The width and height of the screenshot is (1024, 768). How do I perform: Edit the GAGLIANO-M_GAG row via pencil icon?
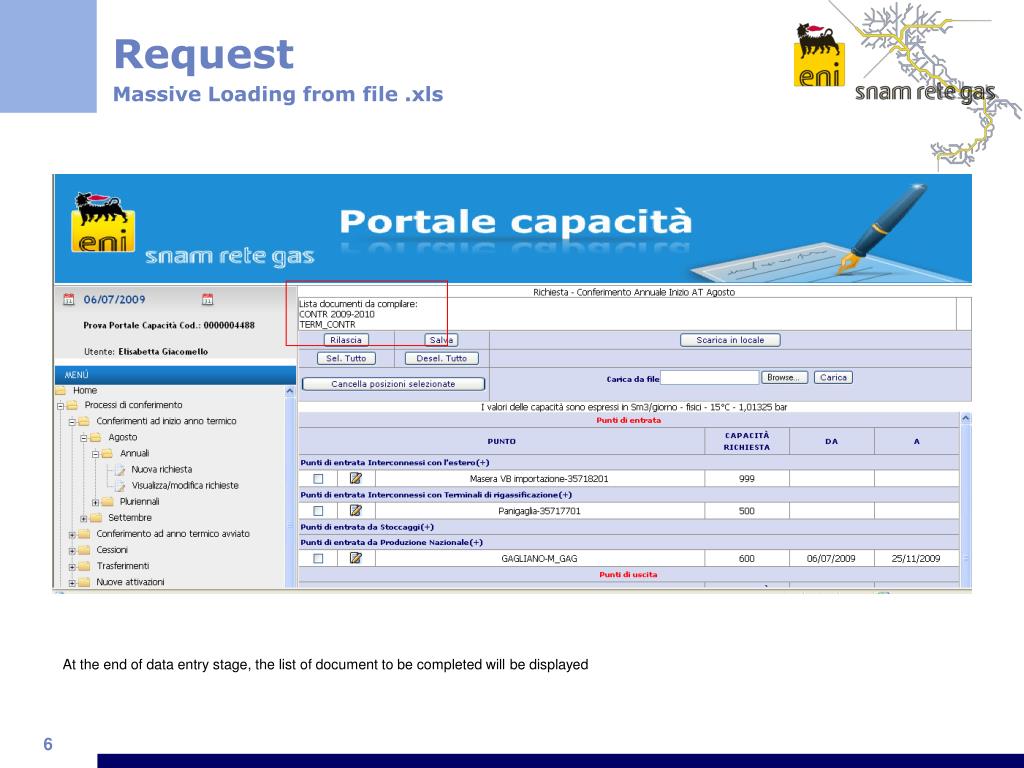point(356,558)
